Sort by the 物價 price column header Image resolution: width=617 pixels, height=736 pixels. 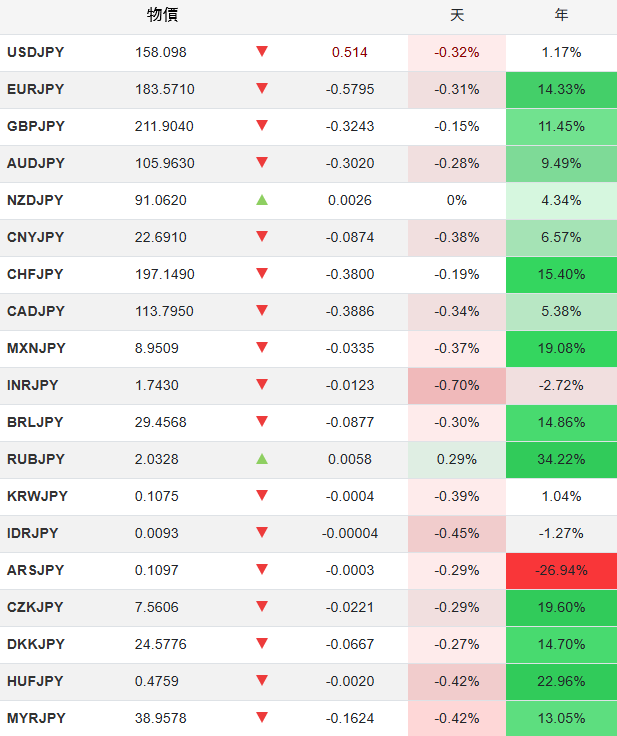[x=162, y=15]
